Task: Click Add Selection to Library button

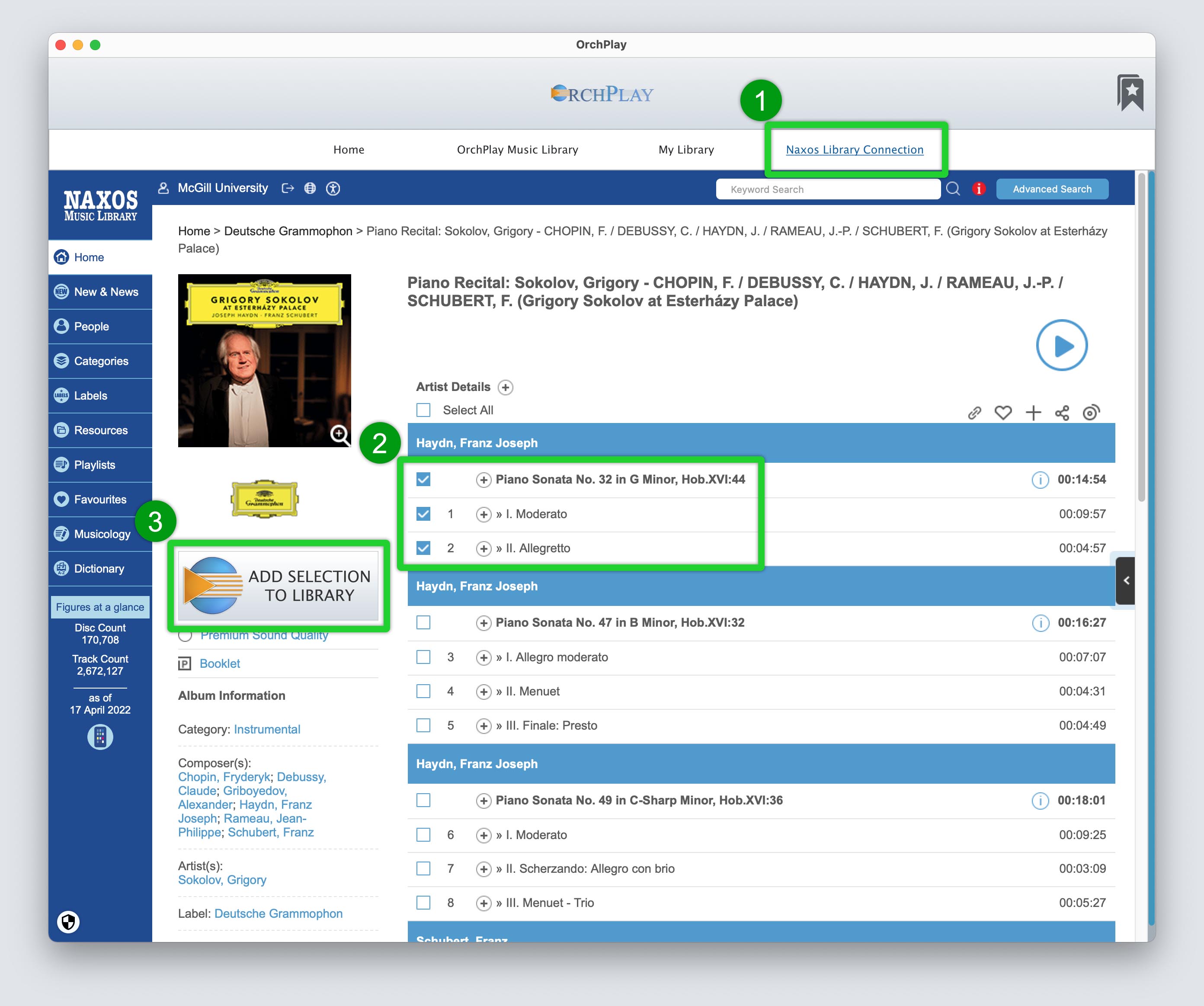Action: click(279, 586)
